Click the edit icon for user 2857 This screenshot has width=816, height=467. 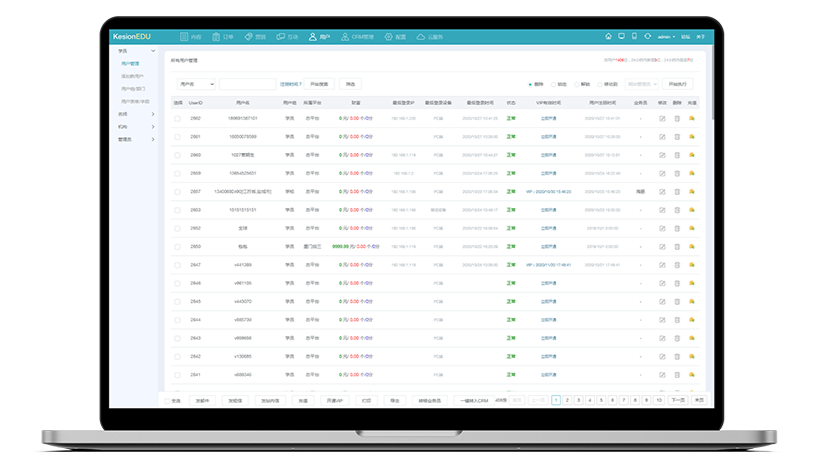coord(662,191)
